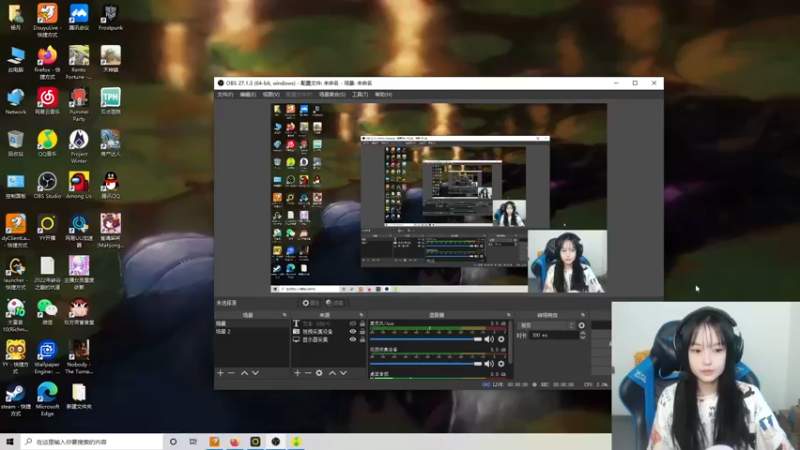Open Firefox desktop shortcut
This screenshot has width=800, height=450.
coord(47,62)
